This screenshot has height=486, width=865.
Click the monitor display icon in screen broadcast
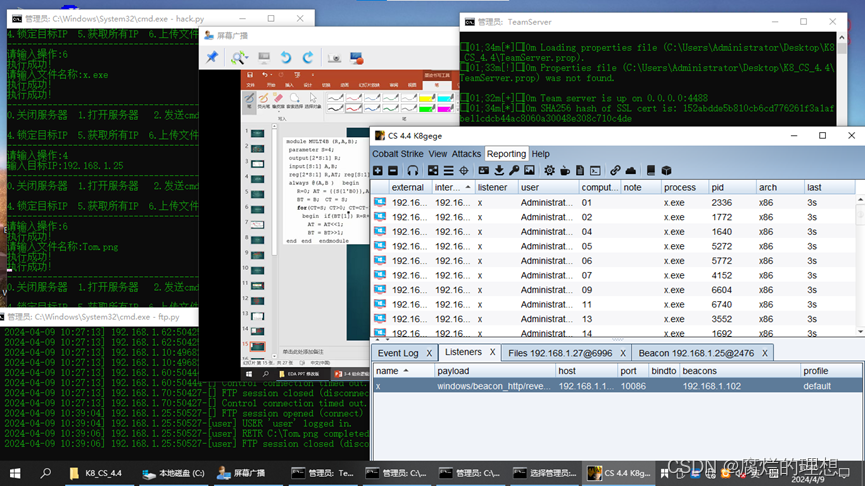pos(264,57)
